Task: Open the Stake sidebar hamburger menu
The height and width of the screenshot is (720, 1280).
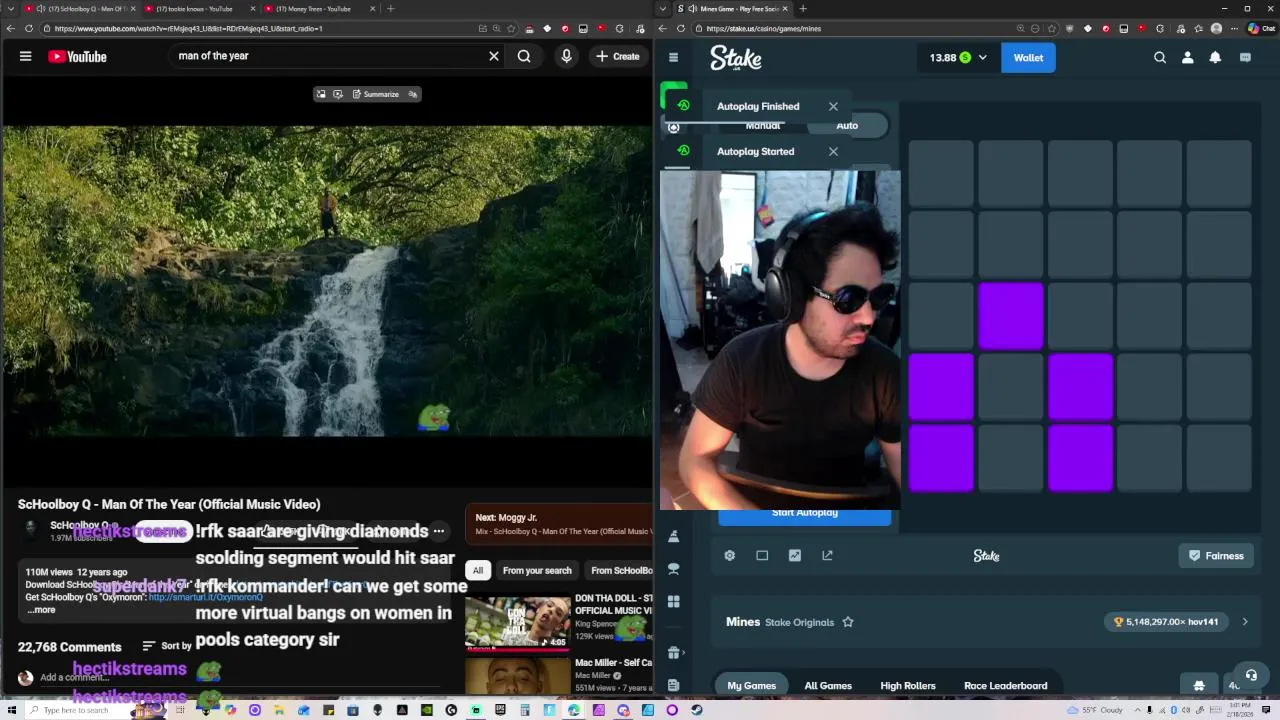Action: 673,57
